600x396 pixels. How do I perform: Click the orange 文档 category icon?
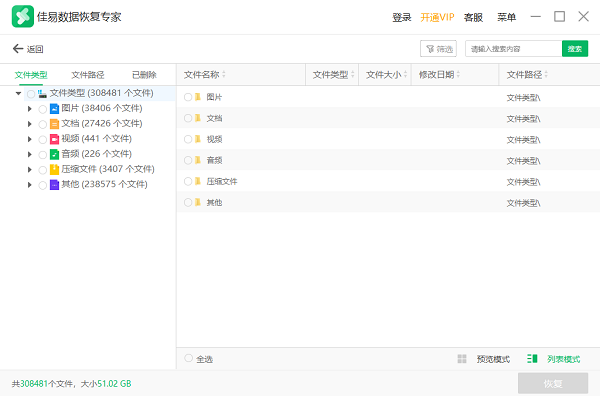pos(54,124)
